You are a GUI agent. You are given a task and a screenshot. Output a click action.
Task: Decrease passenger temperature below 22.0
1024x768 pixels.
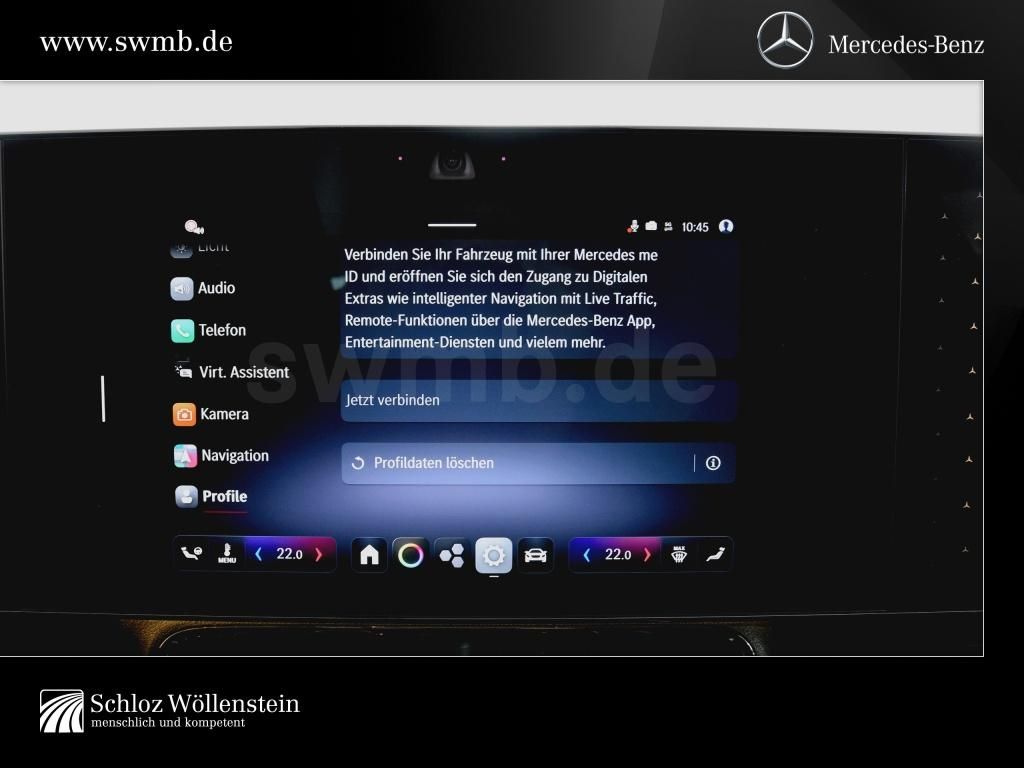tap(587, 554)
